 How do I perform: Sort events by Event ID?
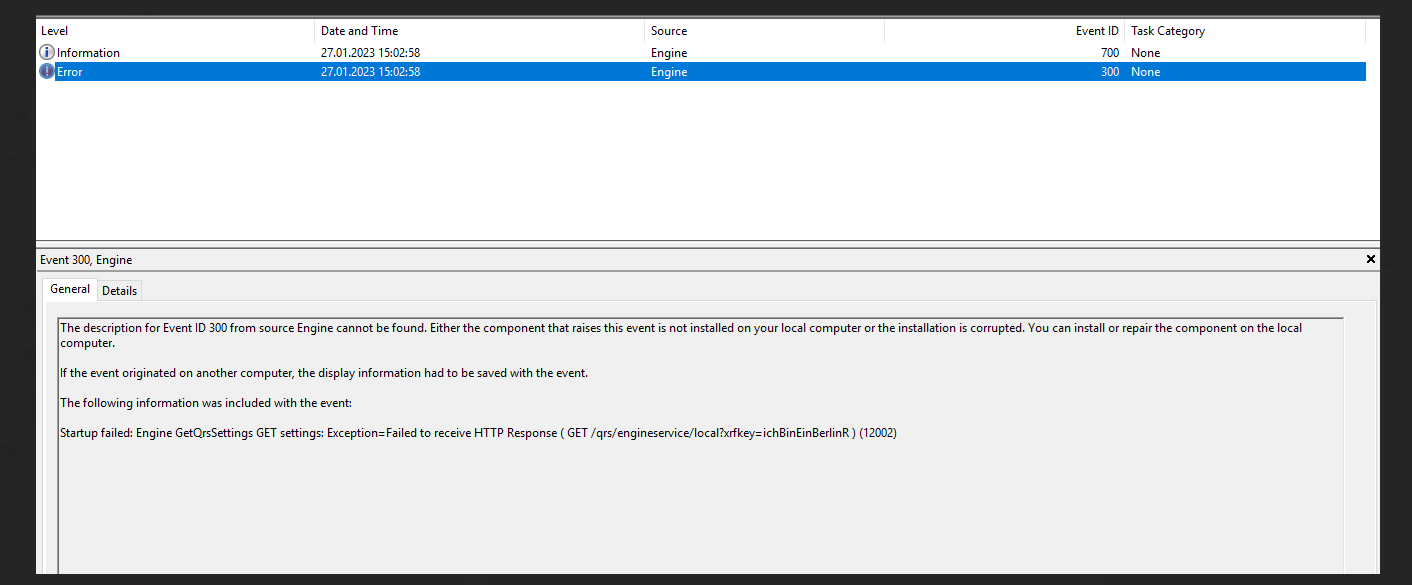[x=1097, y=30]
